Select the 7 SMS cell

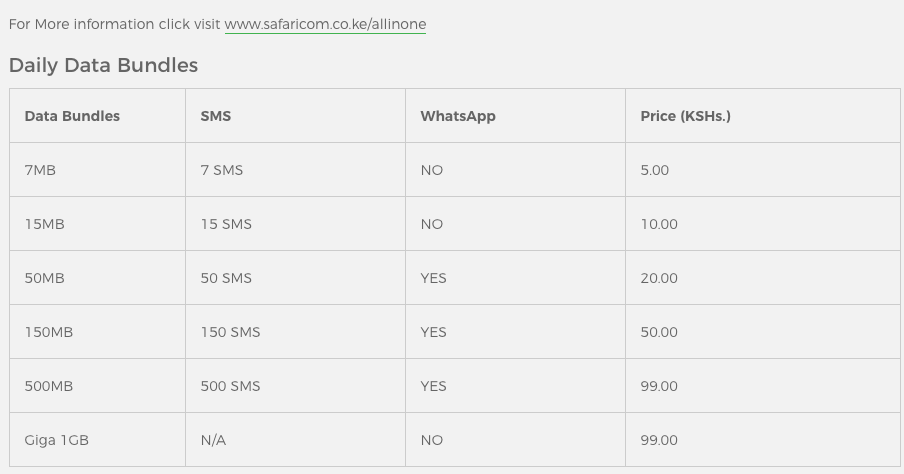(x=221, y=170)
